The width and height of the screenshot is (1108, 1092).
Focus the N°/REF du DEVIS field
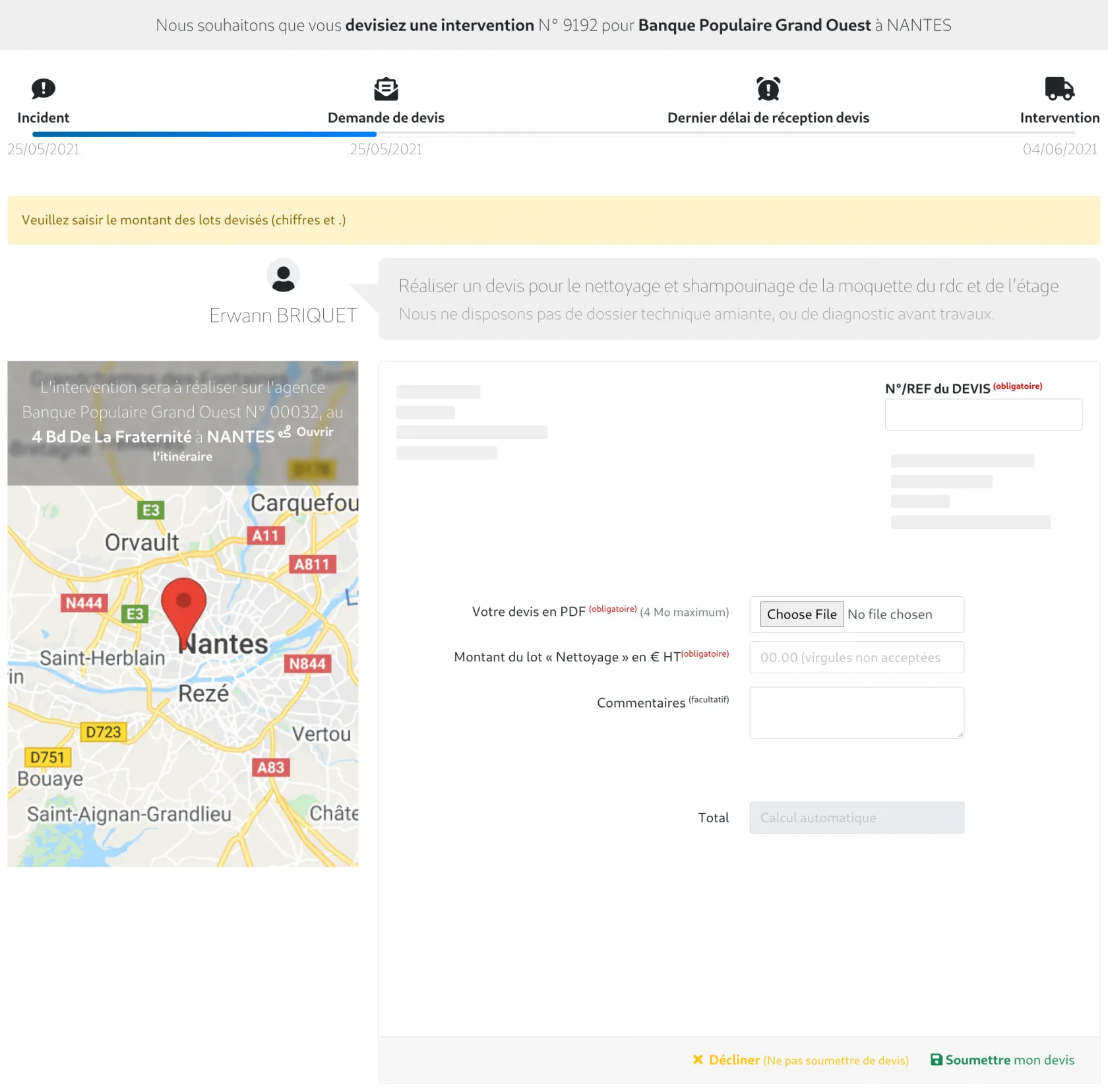pyautogui.click(x=983, y=415)
